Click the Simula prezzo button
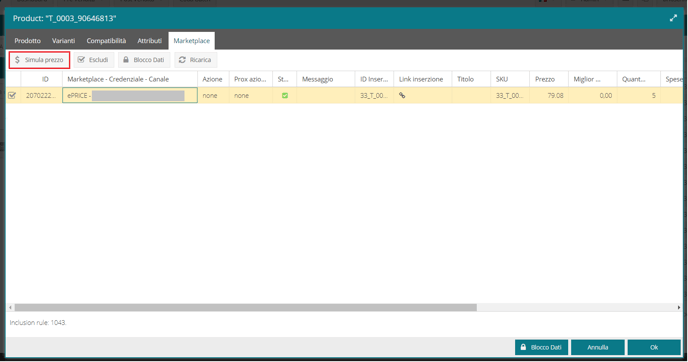Viewport: 688px width, 362px height. [39, 60]
